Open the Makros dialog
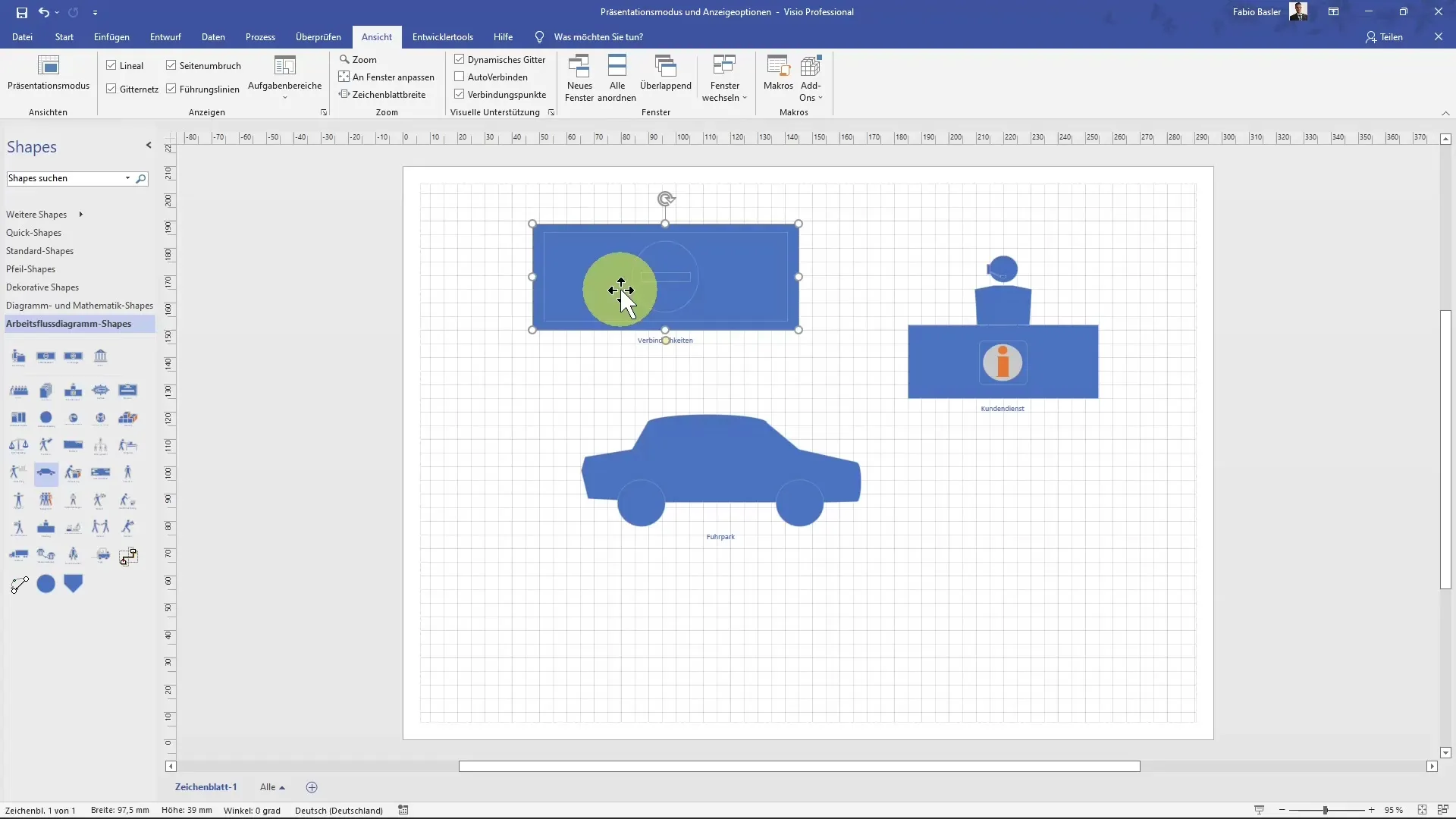The width and height of the screenshot is (1456, 819). (x=778, y=74)
